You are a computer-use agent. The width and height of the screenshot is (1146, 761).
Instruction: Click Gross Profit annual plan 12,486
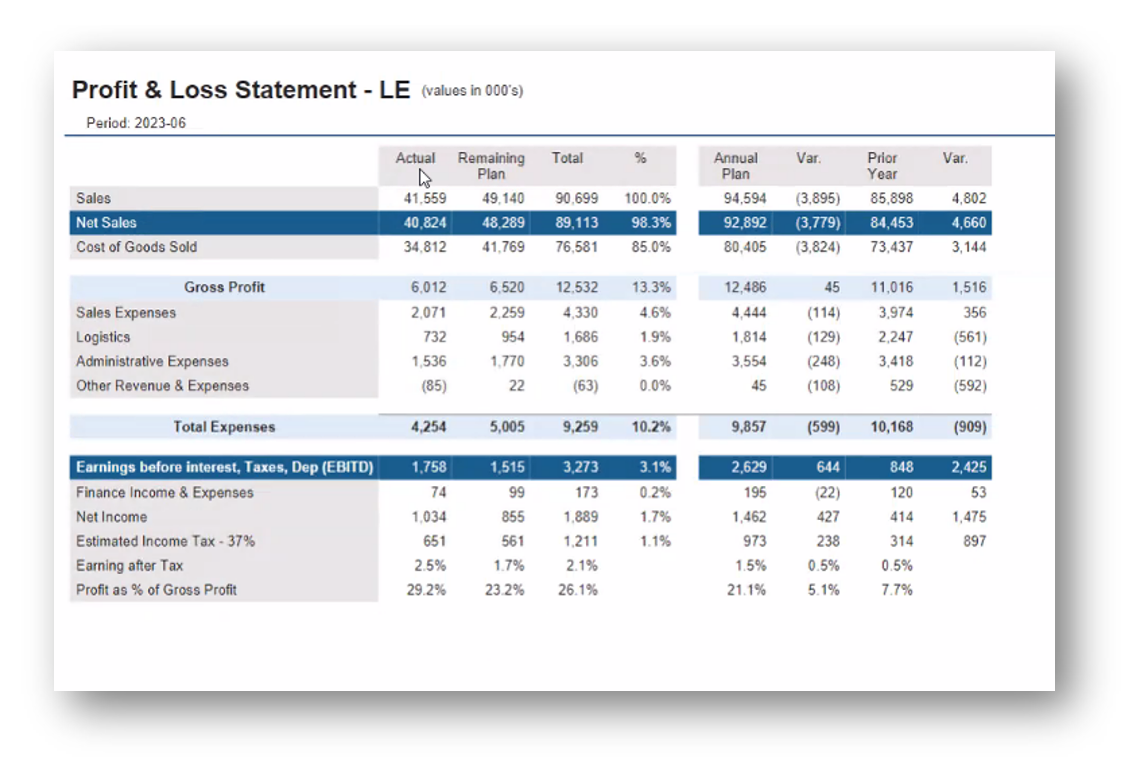pyautogui.click(x=745, y=287)
